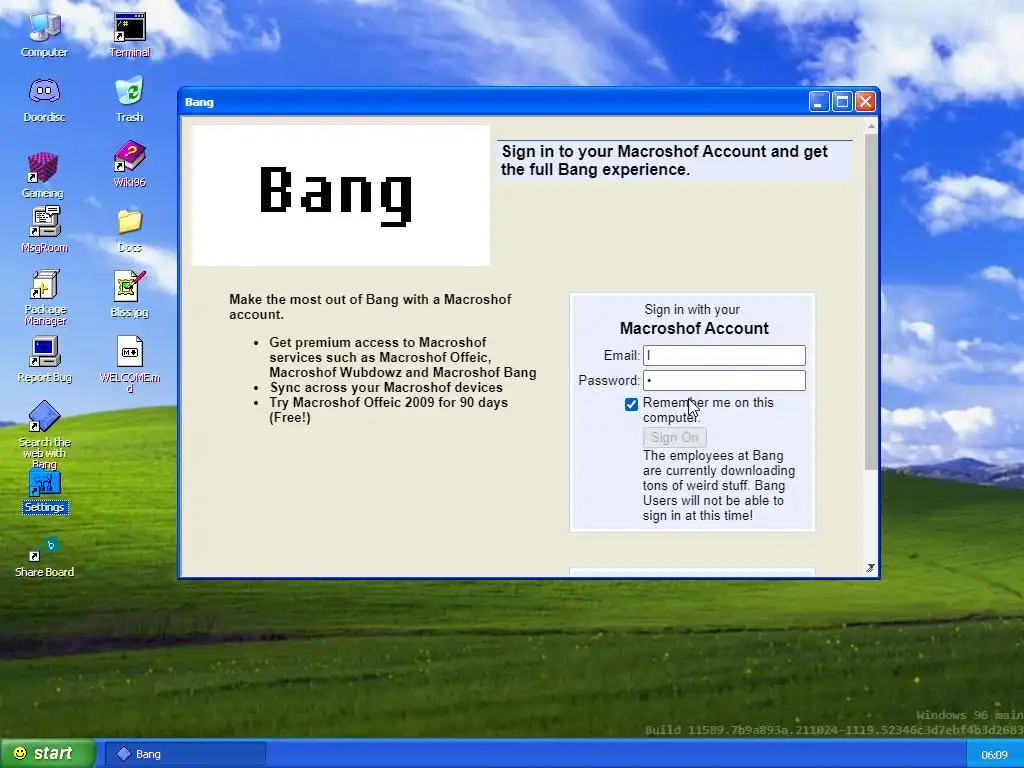The height and width of the screenshot is (768, 1024).
Task: Open the Trash icon on desktop
Action: click(129, 99)
